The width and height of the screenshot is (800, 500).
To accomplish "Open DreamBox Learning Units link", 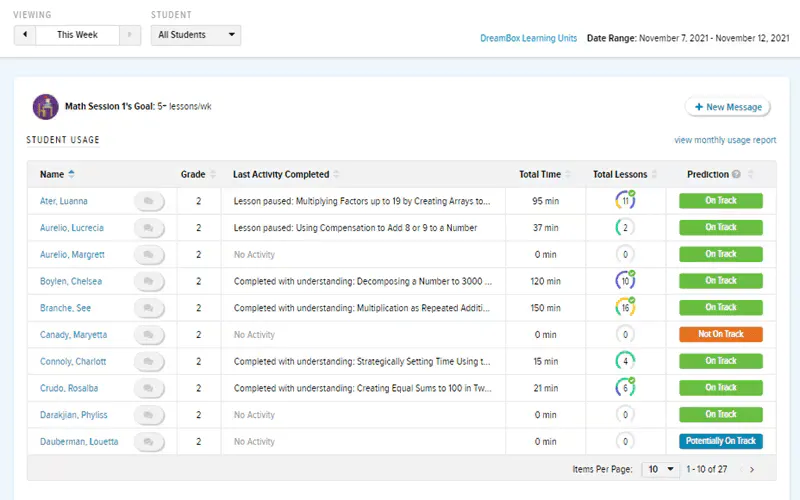I will (528, 38).
